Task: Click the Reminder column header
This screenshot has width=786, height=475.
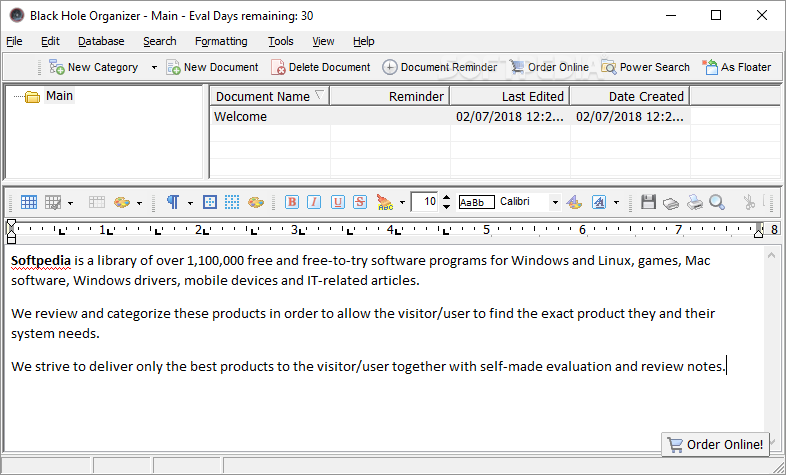Action: tap(389, 96)
